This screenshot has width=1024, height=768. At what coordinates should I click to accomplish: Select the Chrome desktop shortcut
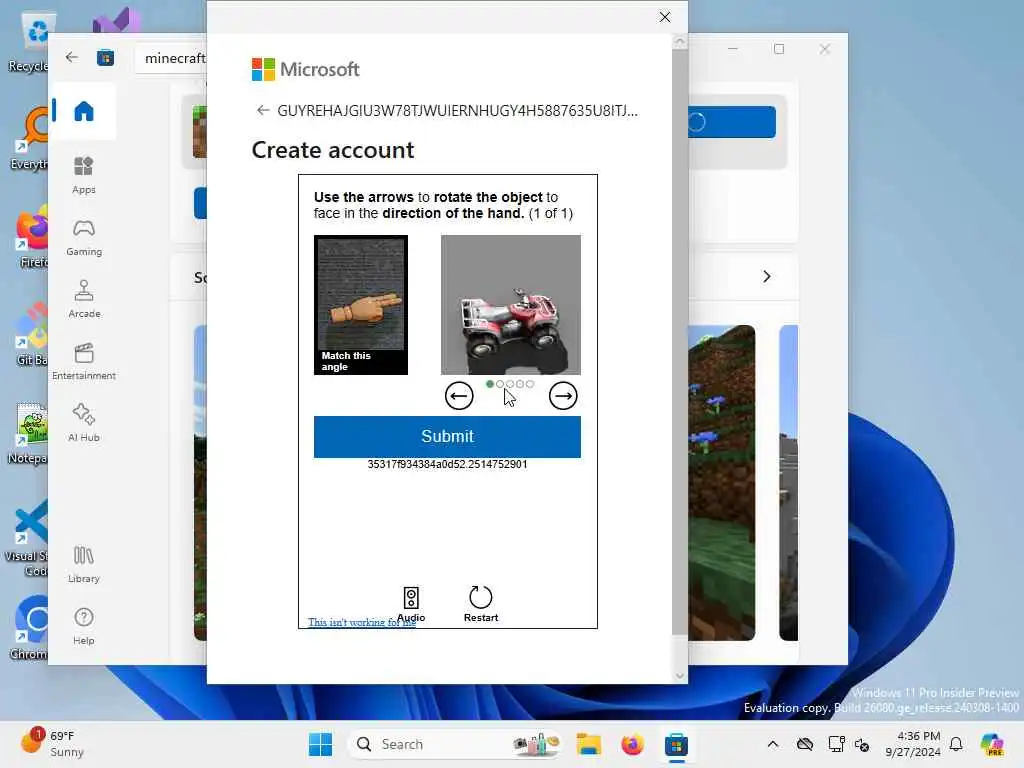[29, 627]
